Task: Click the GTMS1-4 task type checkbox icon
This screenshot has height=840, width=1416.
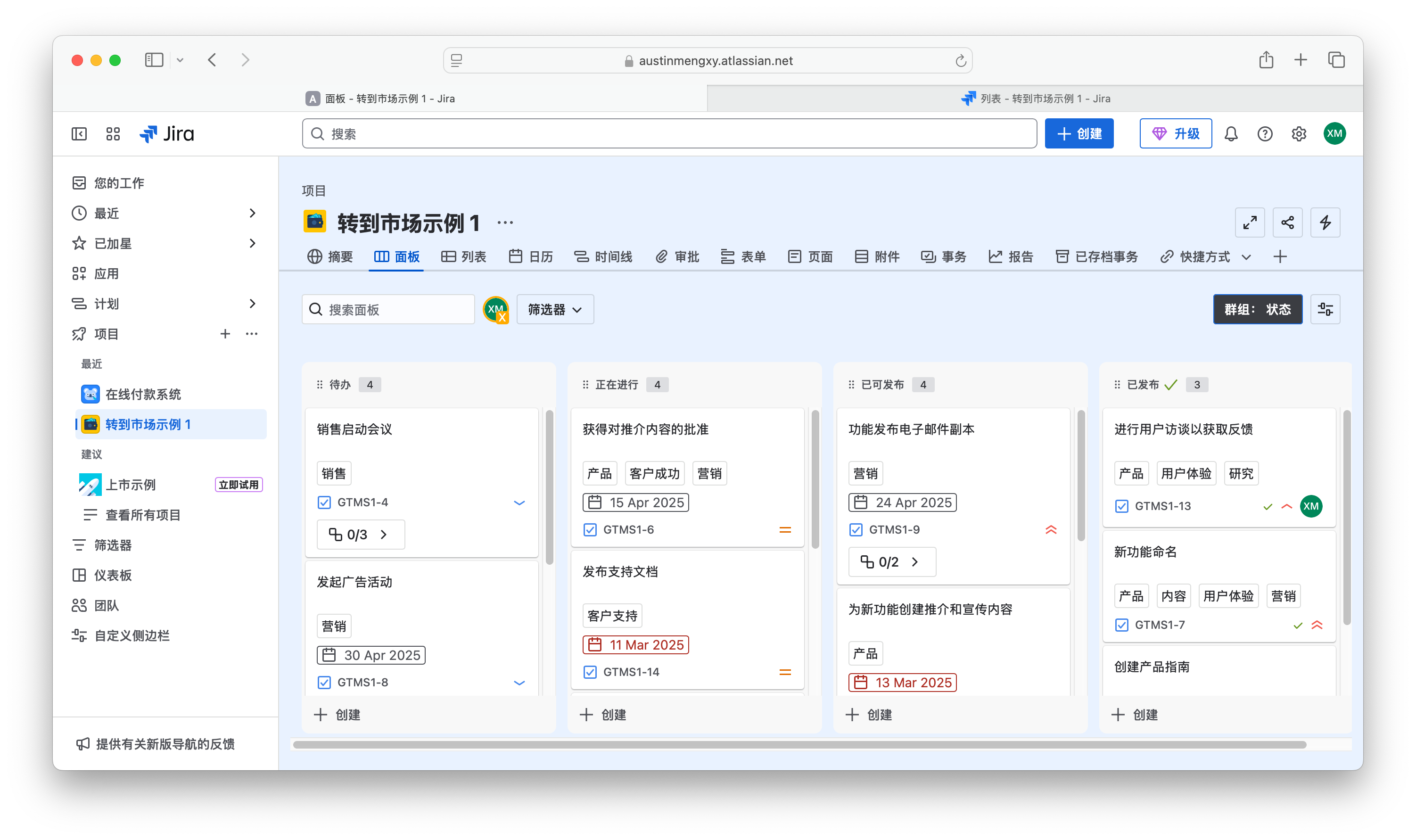Action: pyautogui.click(x=324, y=502)
